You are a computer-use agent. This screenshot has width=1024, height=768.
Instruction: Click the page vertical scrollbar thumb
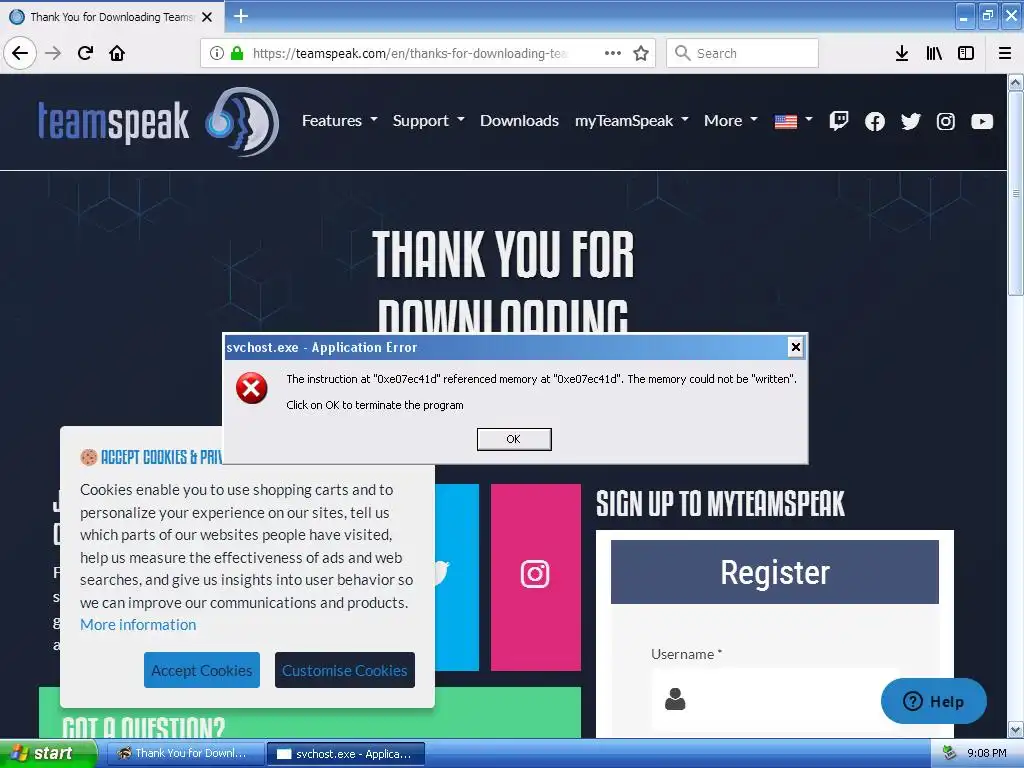(1016, 193)
